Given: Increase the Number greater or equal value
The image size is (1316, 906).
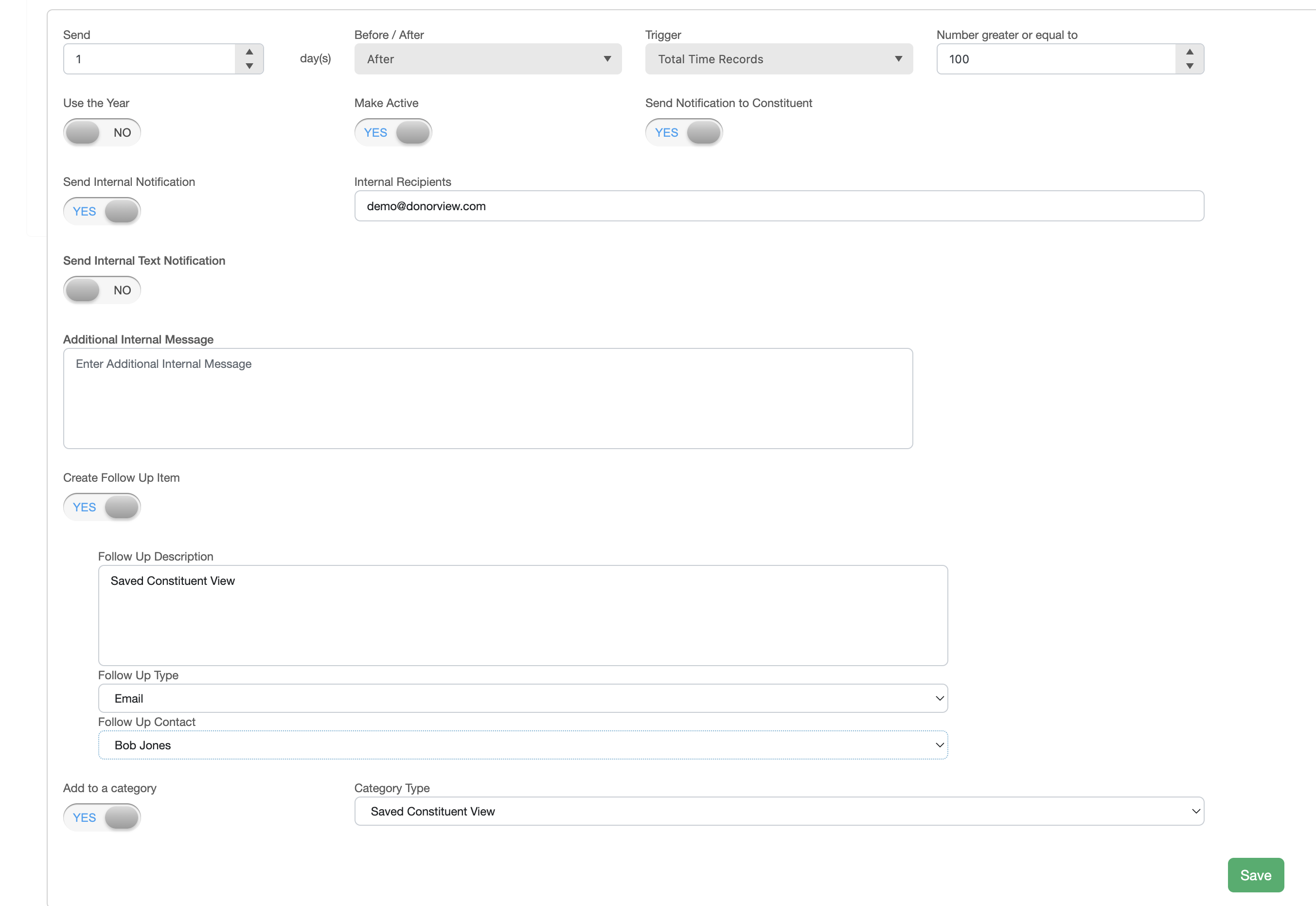Looking at the screenshot, I should point(1190,52).
